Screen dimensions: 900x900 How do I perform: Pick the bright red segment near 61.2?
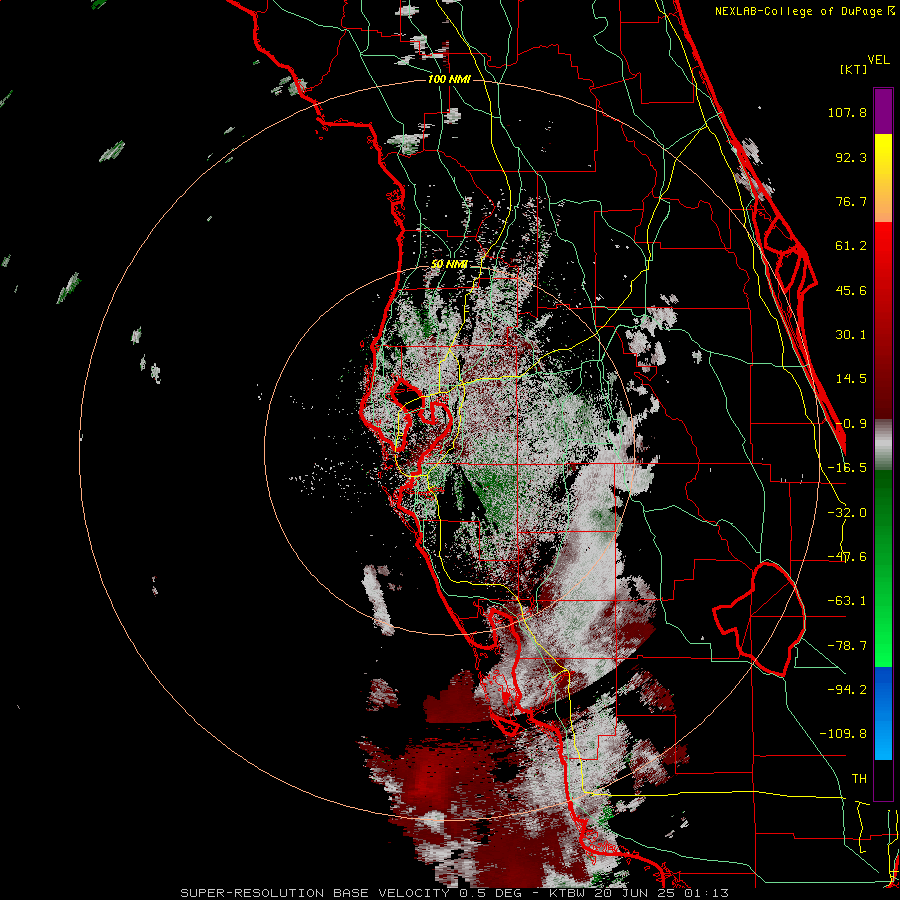[883, 247]
